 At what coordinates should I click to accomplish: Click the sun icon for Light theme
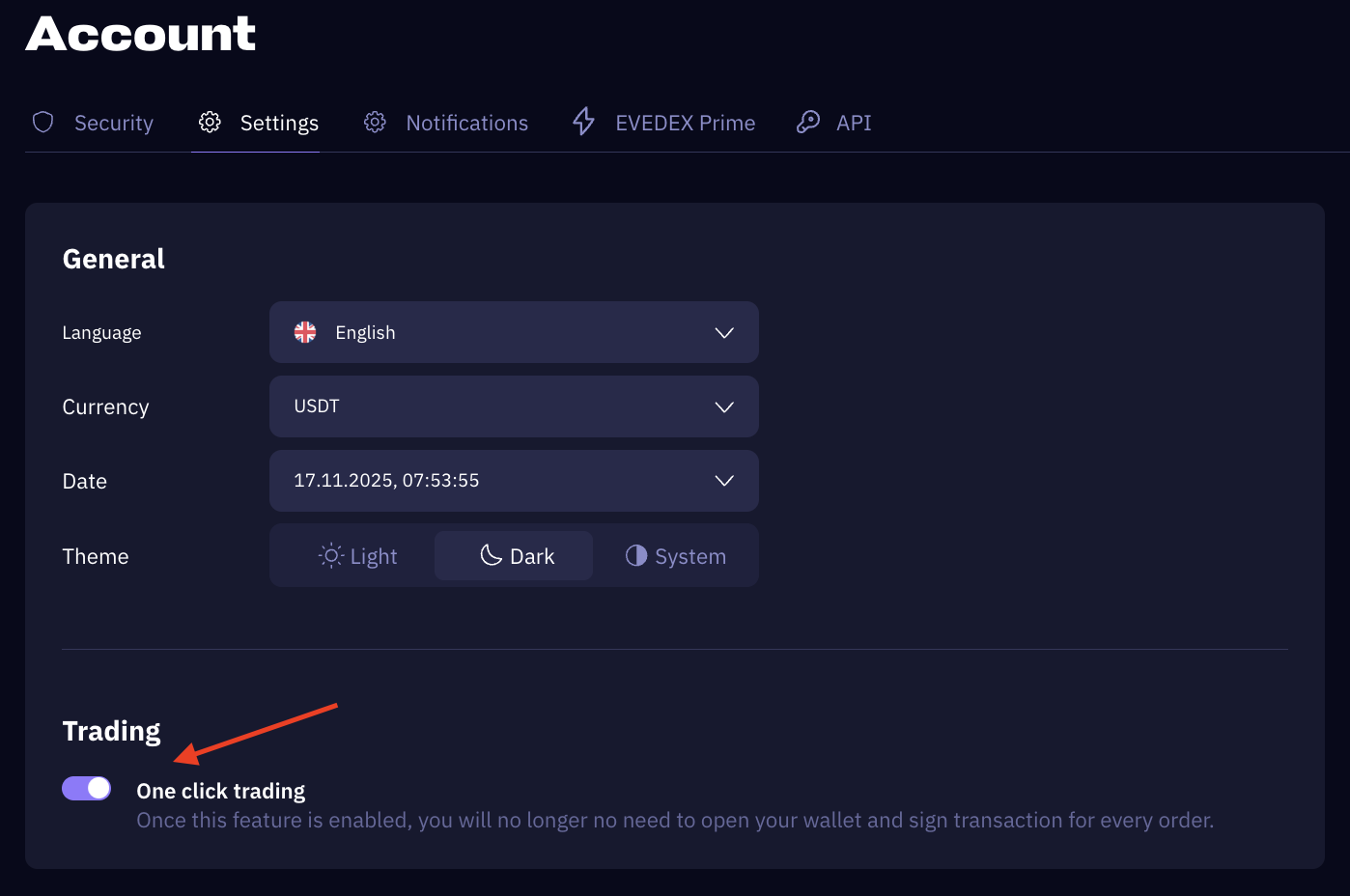pos(331,556)
